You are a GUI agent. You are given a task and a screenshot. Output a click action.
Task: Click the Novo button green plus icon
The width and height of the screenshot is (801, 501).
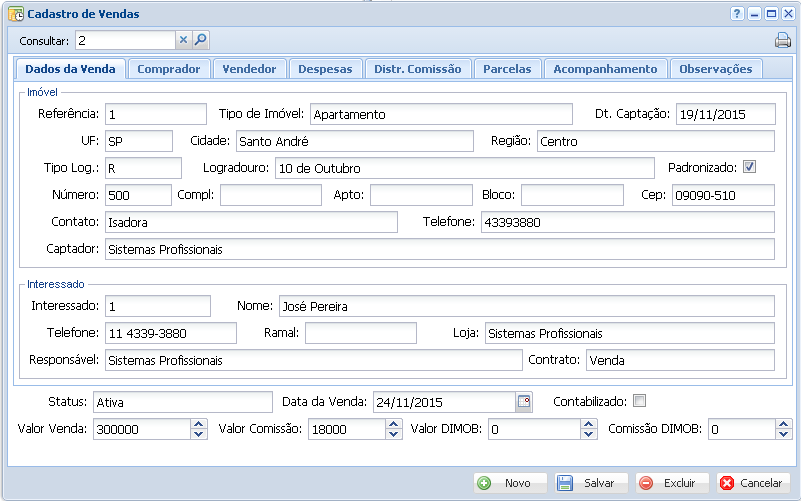(x=485, y=483)
